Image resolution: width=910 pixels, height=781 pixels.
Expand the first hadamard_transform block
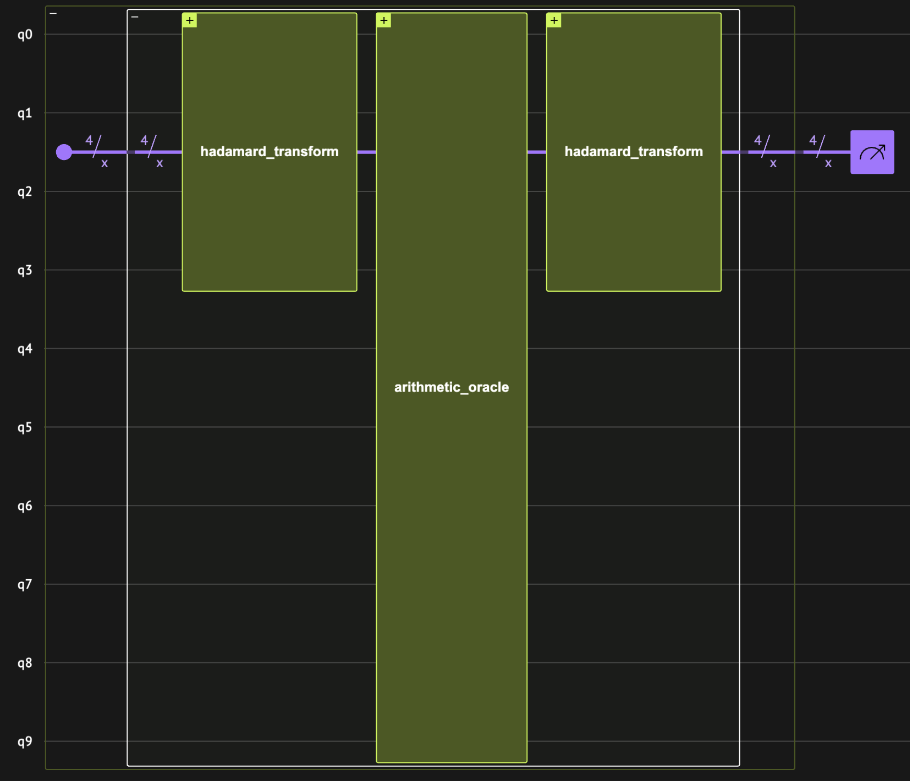point(189,20)
